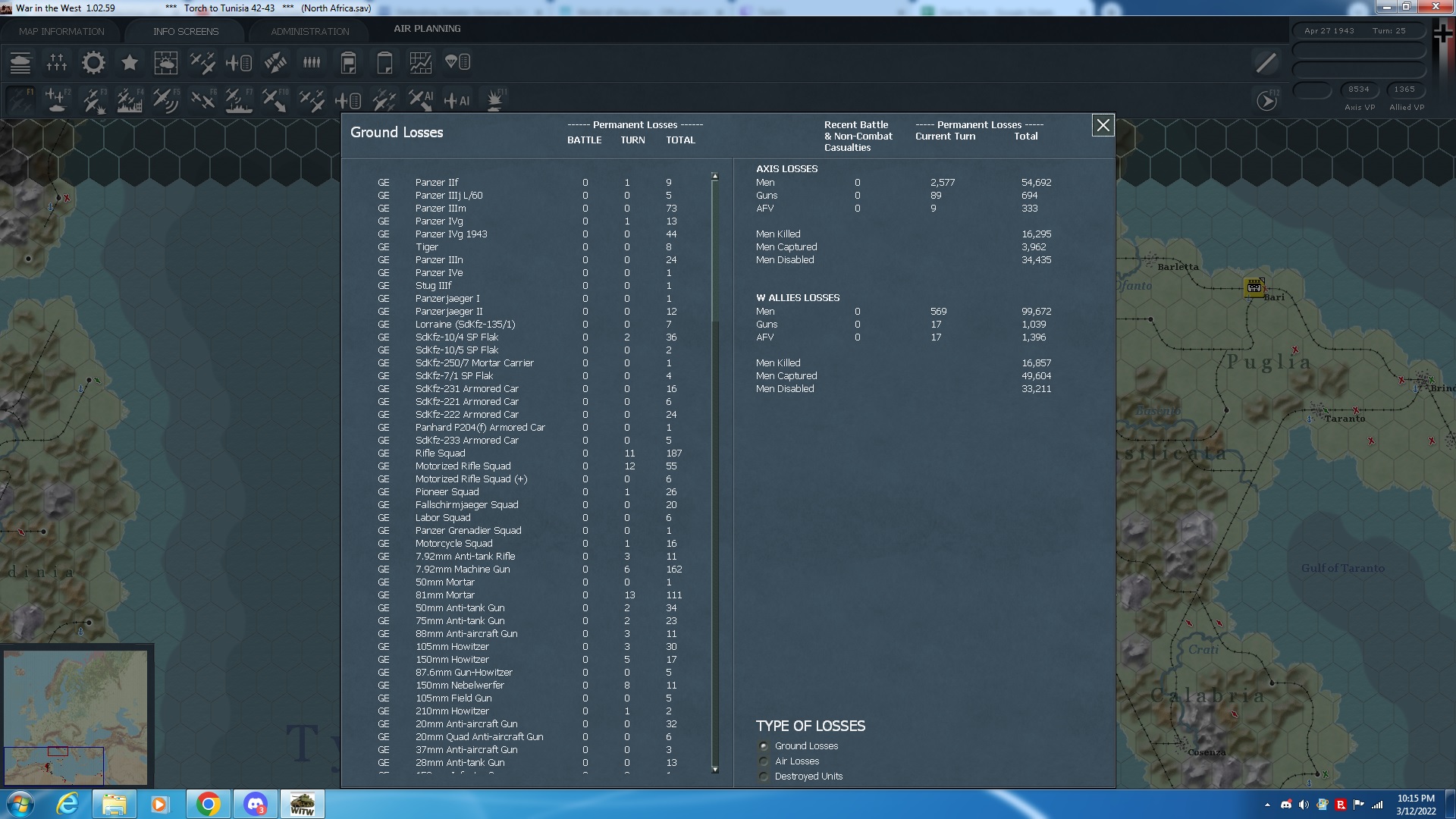Select the F5 Air Recon directive icon
Viewport: 1456px width, 819px height.
(166, 99)
